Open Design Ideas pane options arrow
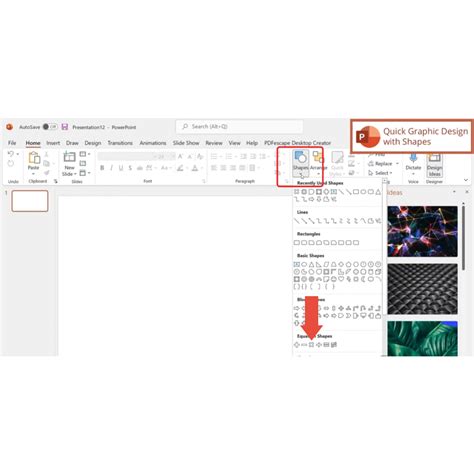The height and width of the screenshot is (474, 474). point(454,192)
